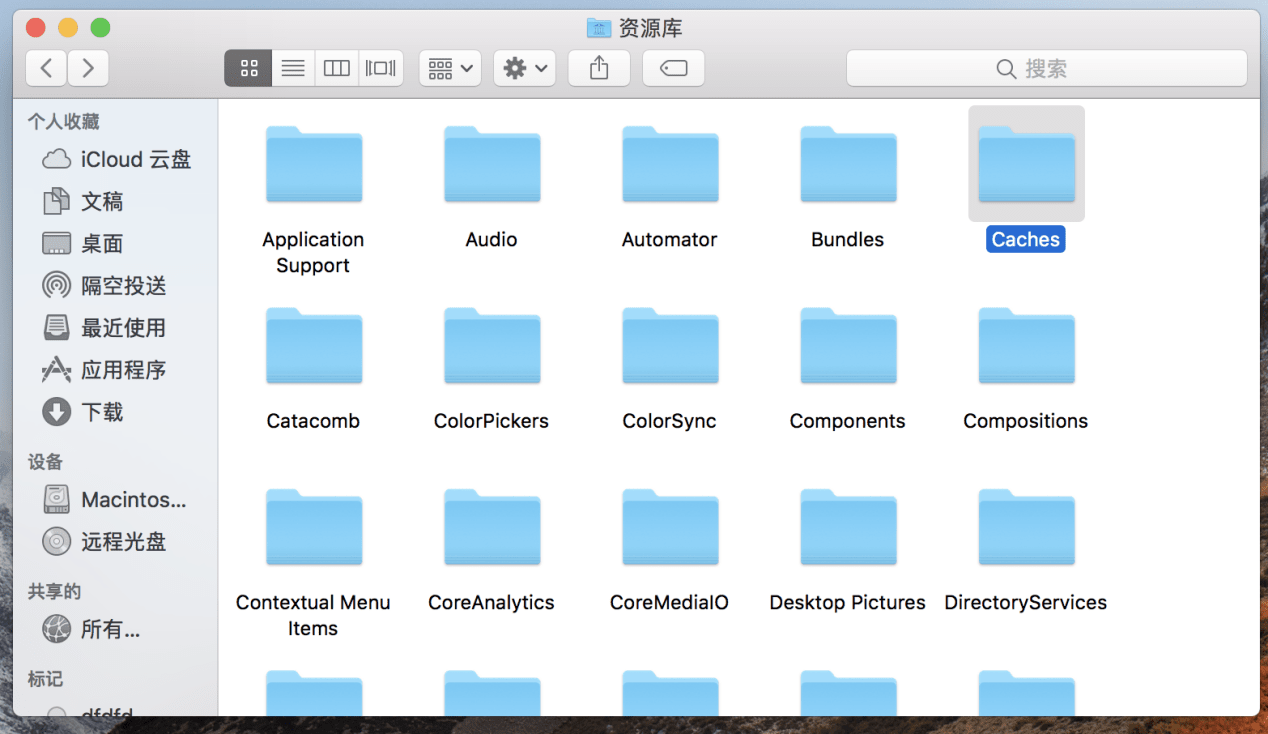Switch to Cover Flow view
The image size is (1268, 734).
381,68
